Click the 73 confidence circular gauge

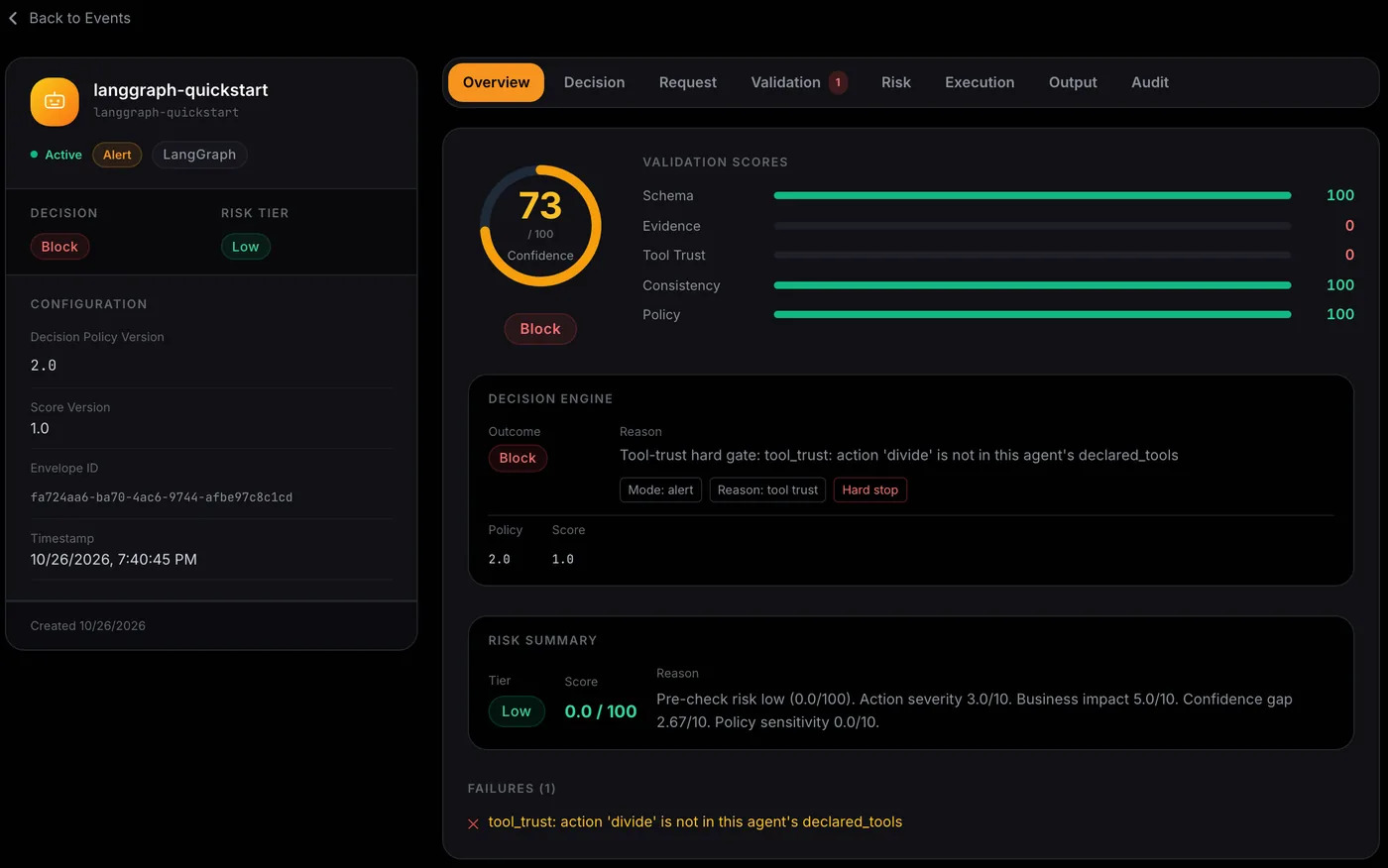(x=540, y=226)
